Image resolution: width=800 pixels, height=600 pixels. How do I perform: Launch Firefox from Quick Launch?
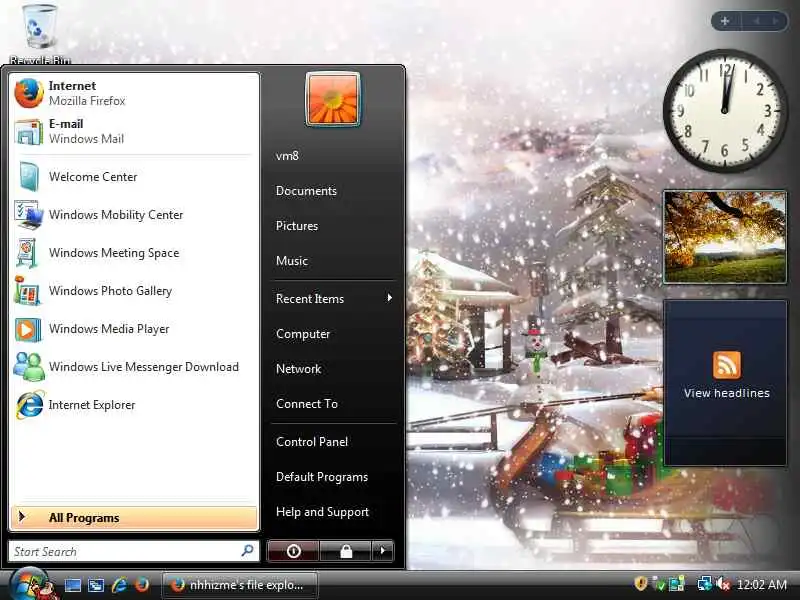pos(142,585)
